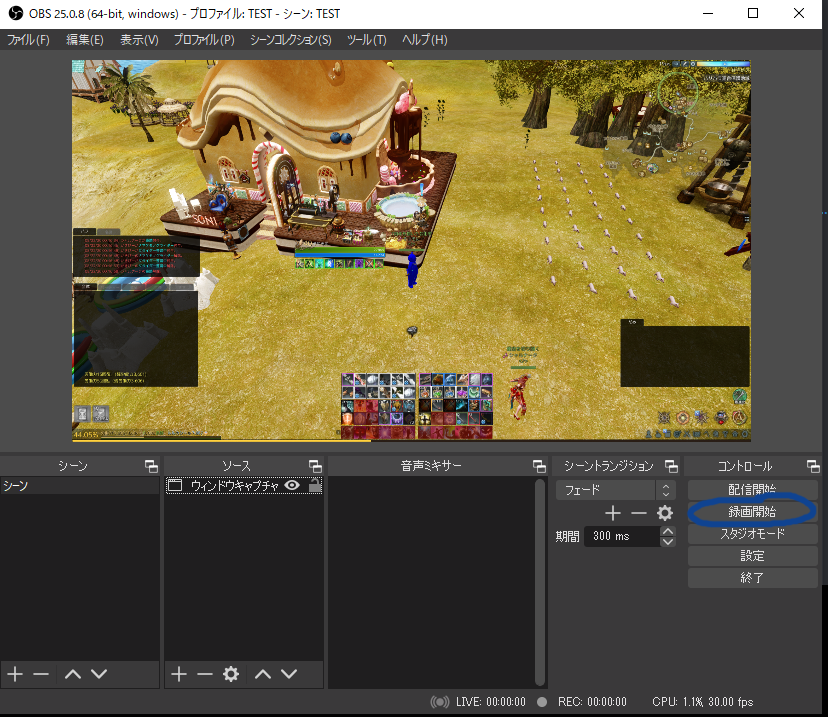The width and height of the screenshot is (828, 717).
Task: Select the ウィンドウキャプチャ source row
Action: coord(244,485)
